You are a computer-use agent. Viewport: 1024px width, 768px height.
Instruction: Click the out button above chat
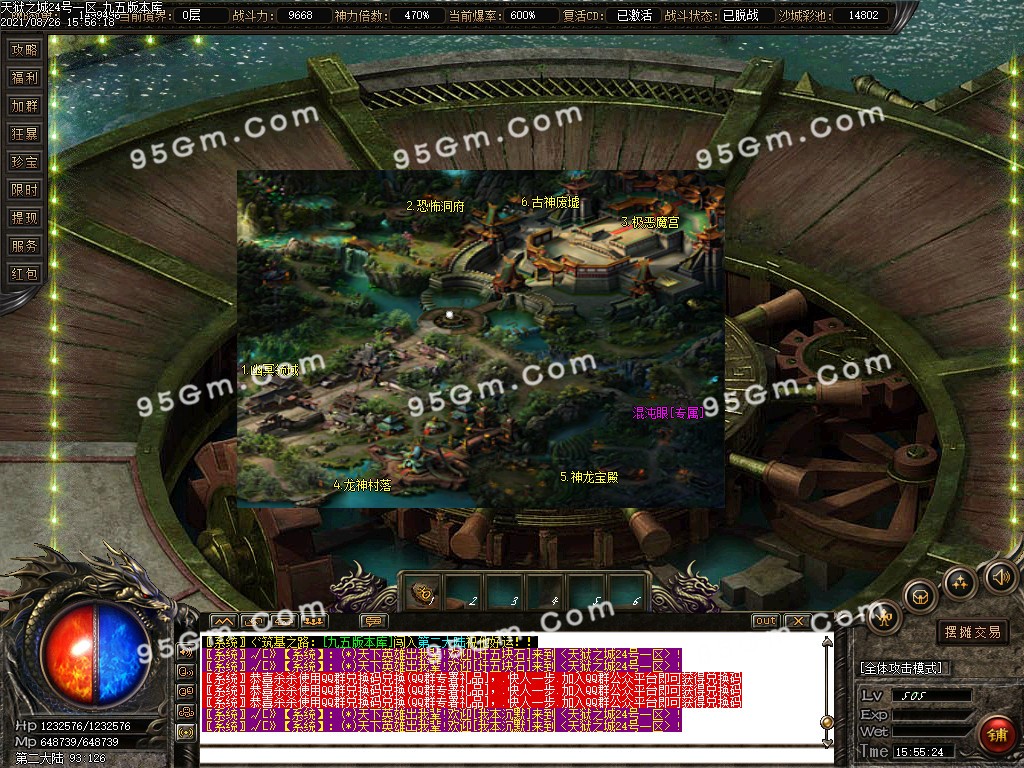765,621
